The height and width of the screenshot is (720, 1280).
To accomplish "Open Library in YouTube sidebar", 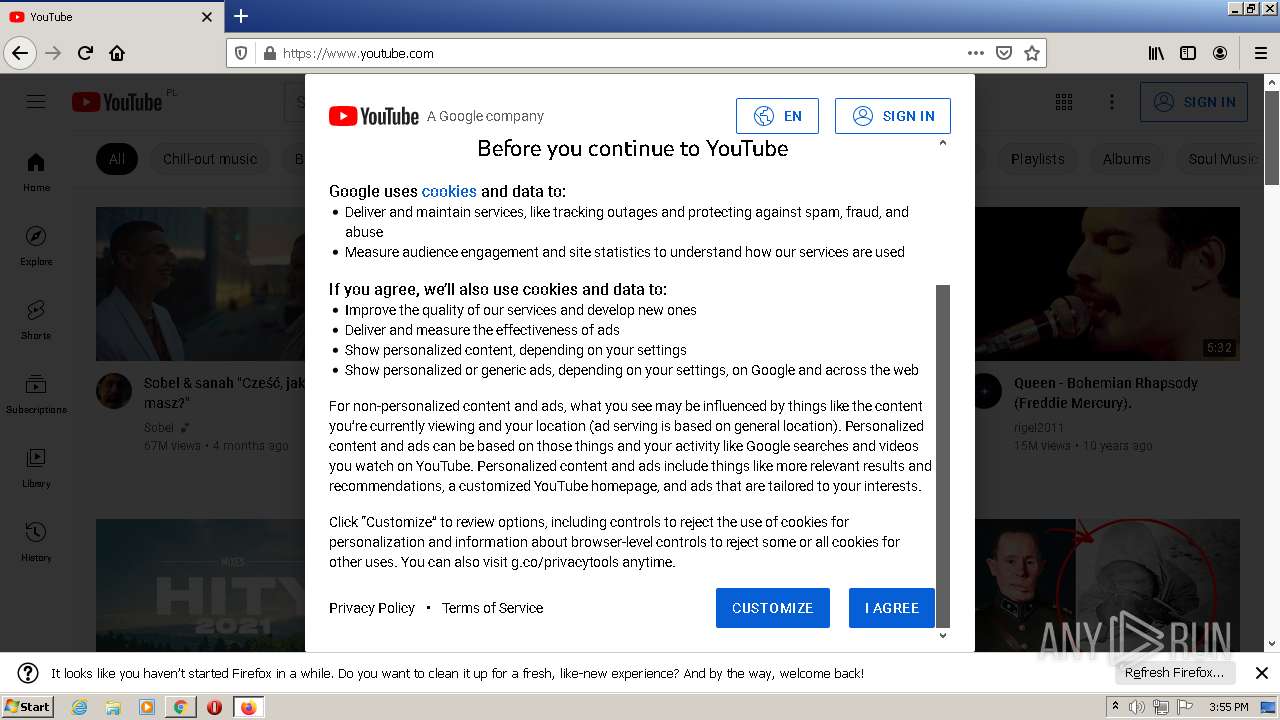I will click(36, 467).
